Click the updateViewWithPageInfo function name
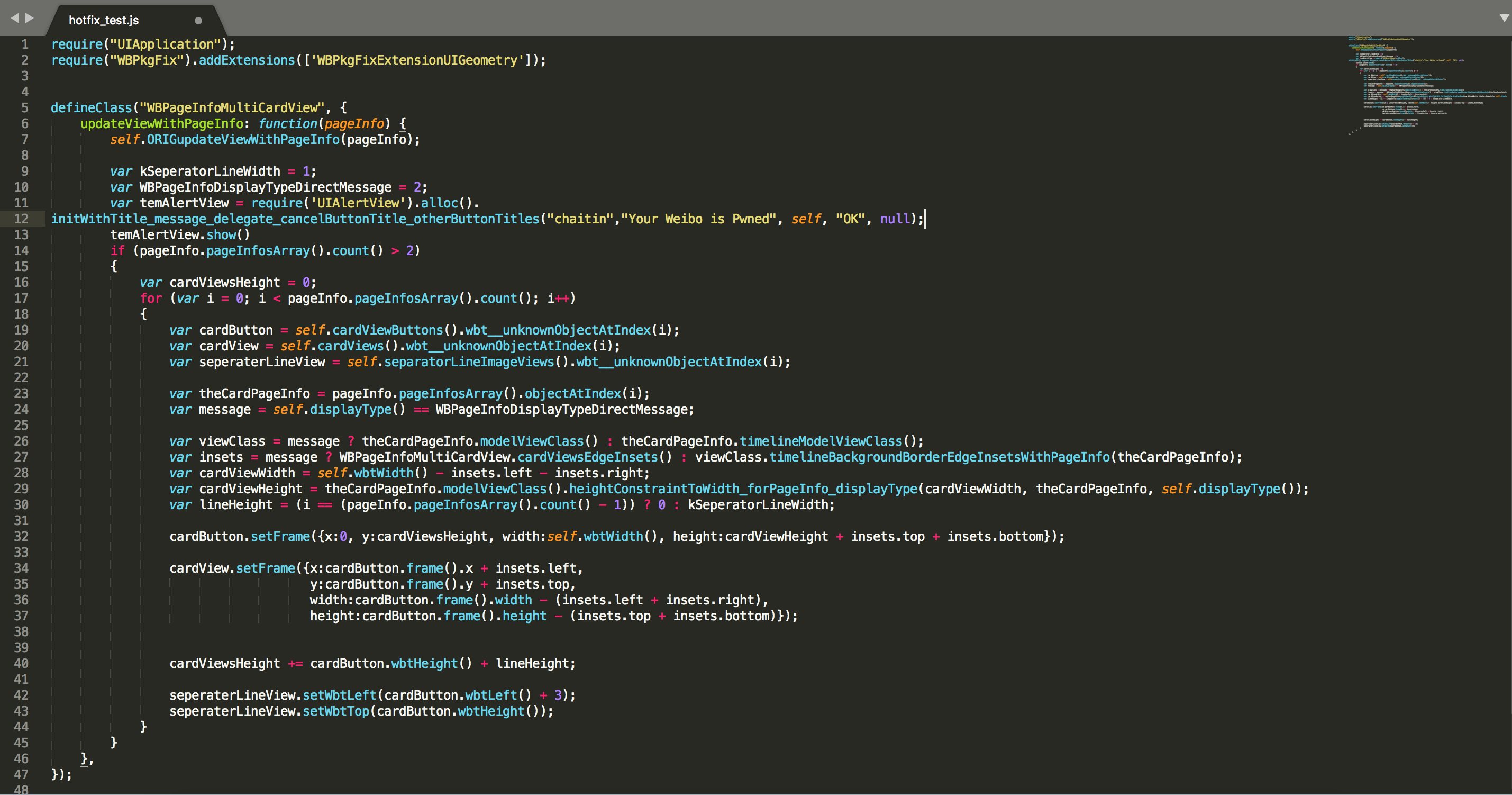The image size is (1512, 795). [x=161, y=124]
